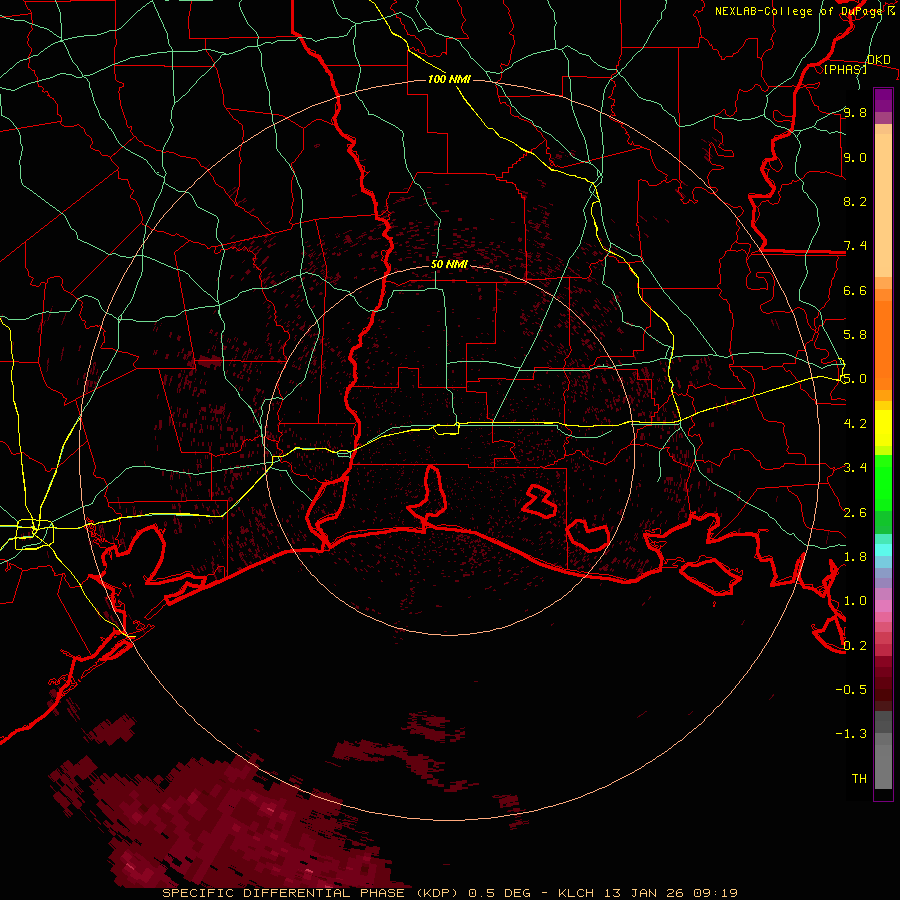Click the 50 NMI range ring label
900x900 pixels.
449,265
